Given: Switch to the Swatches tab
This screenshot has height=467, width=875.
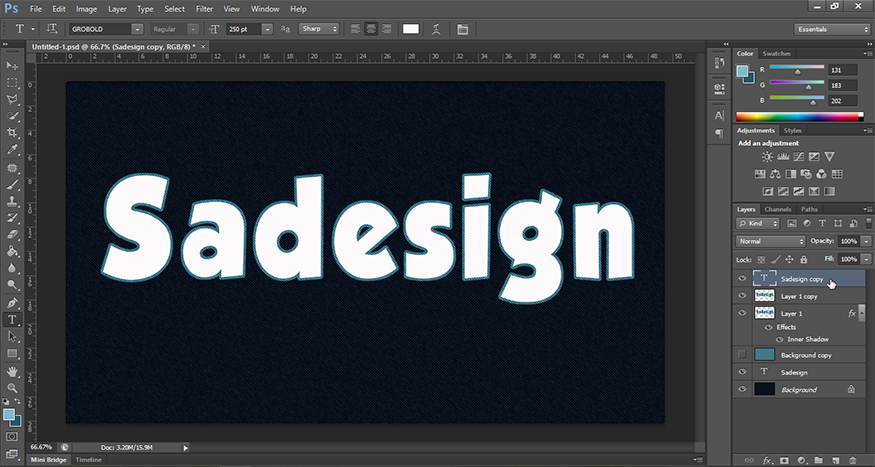Looking at the screenshot, I should [776, 54].
